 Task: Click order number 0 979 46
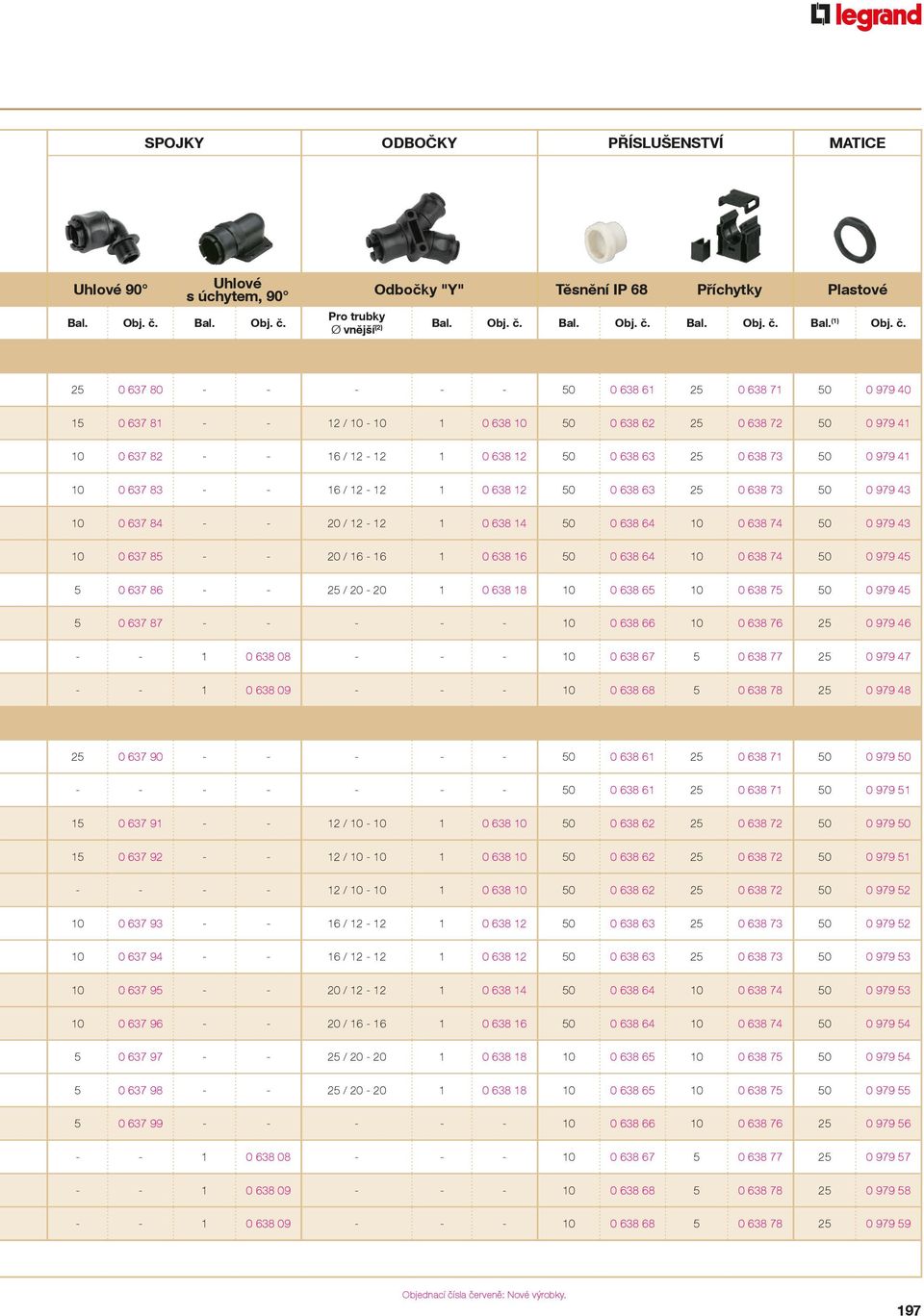[x=888, y=623]
